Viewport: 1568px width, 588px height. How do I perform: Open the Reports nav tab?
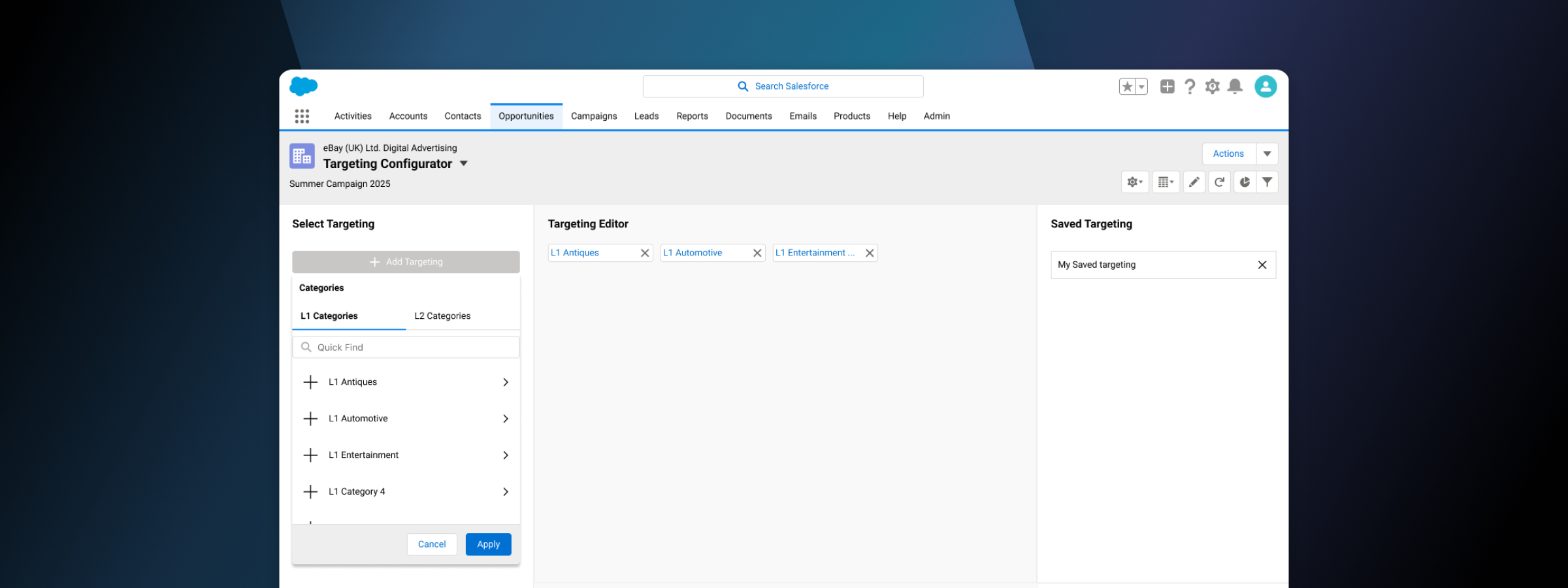[692, 116]
